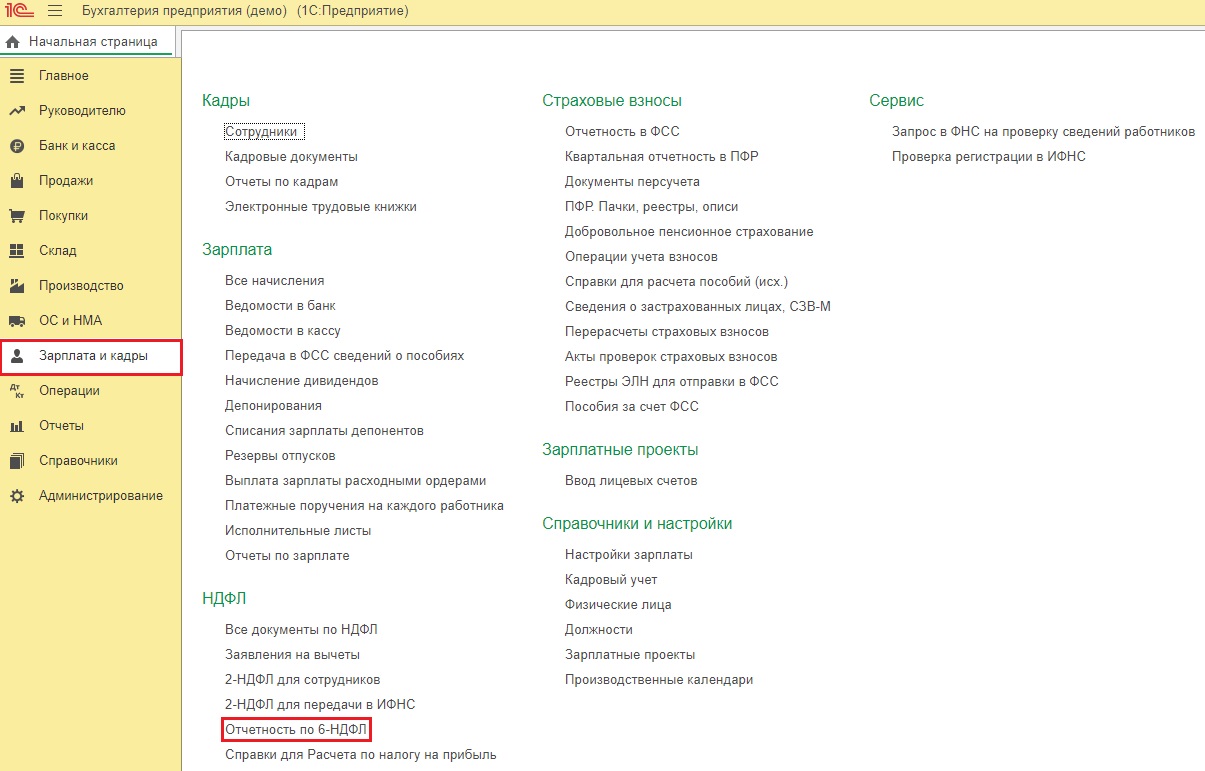Screen dimensions: 1205x771
Task: Open Сведения о застрахованных лицах, СЗВ-М
Action: pyautogui.click(x=698, y=307)
